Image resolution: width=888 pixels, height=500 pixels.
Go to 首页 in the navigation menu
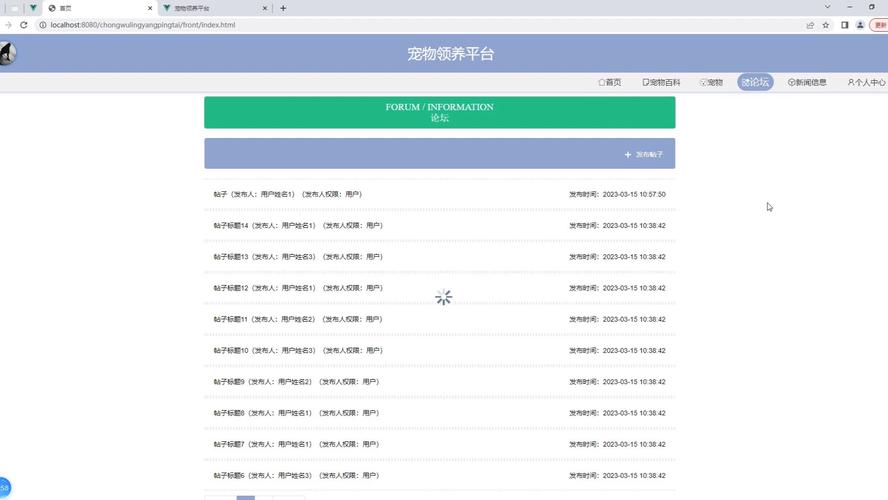coord(610,82)
